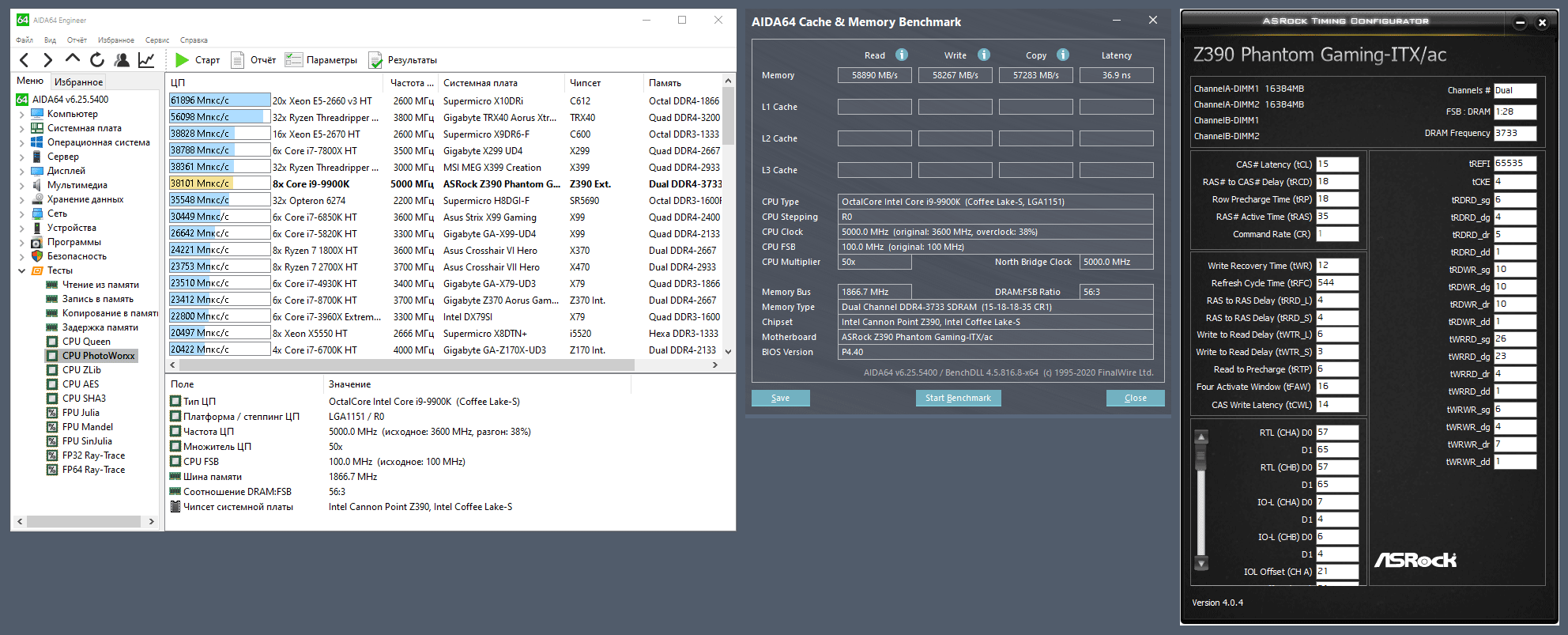This screenshot has width=1568, height=635.
Task: Select the CPU Queen benchmark
Action: click(86, 342)
